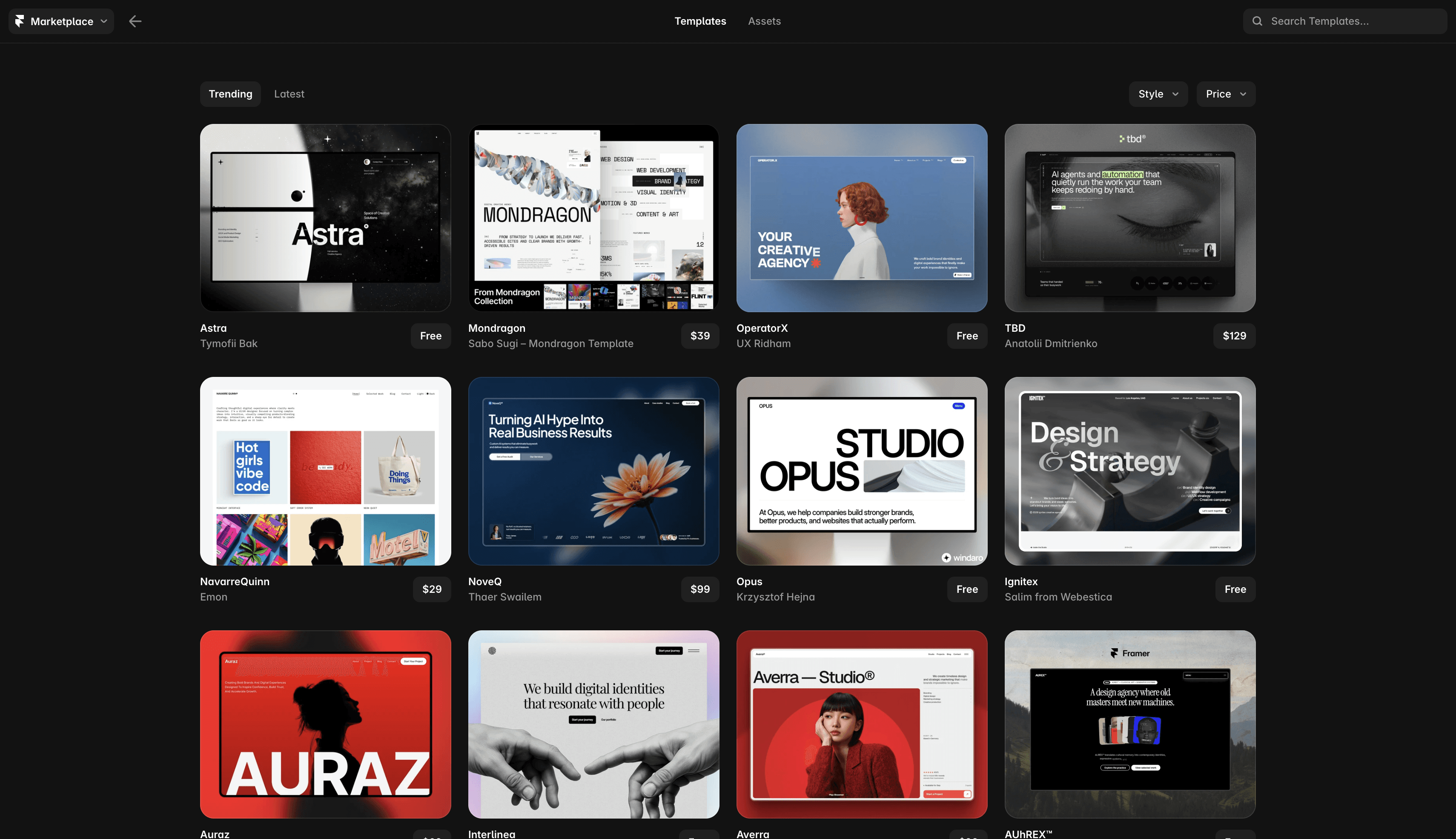Click the search magnifier icon
The width and height of the screenshot is (1456, 839).
click(1257, 21)
